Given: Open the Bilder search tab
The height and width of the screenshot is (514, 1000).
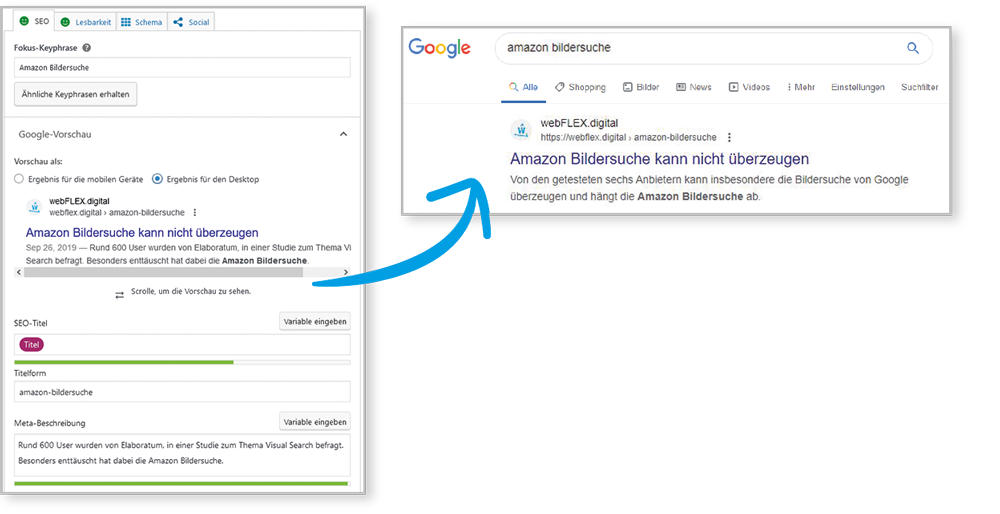Looking at the screenshot, I should coord(641,87).
